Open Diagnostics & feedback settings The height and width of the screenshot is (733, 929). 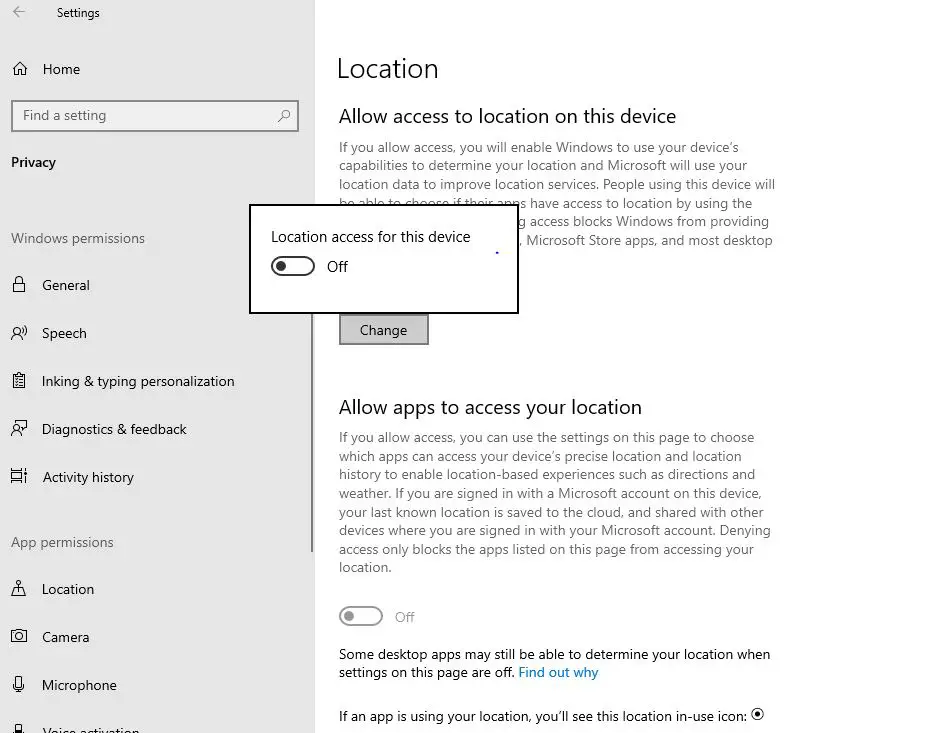[17, 429]
